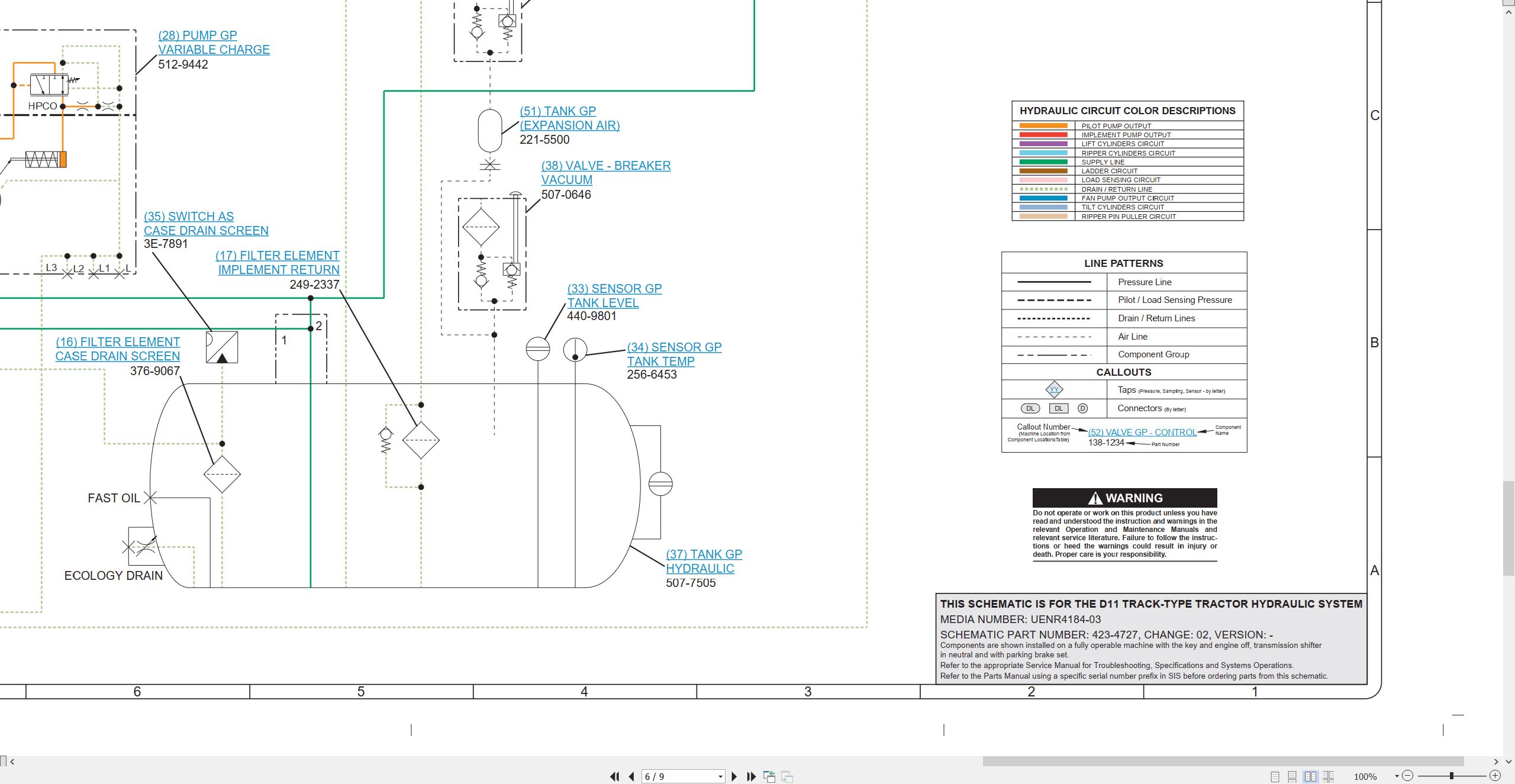Viewport: 1515px width, 784px height.
Task: Click the LINE PATTERNS heading
Action: pyautogui.click(x=1123, y=263)
